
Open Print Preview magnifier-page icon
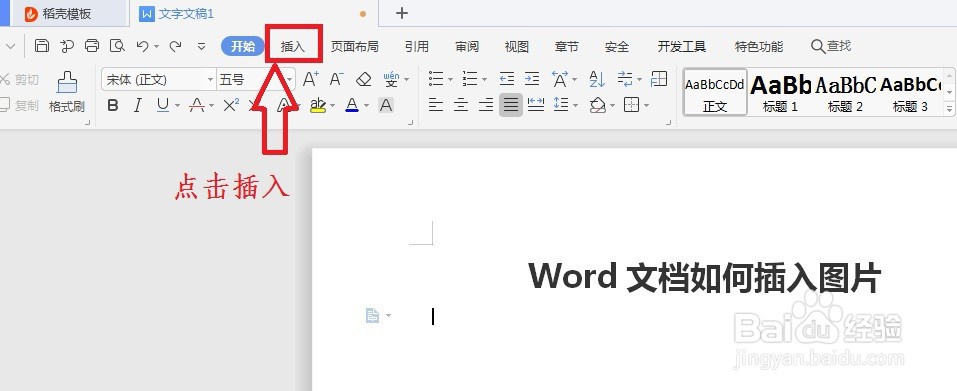117,46
